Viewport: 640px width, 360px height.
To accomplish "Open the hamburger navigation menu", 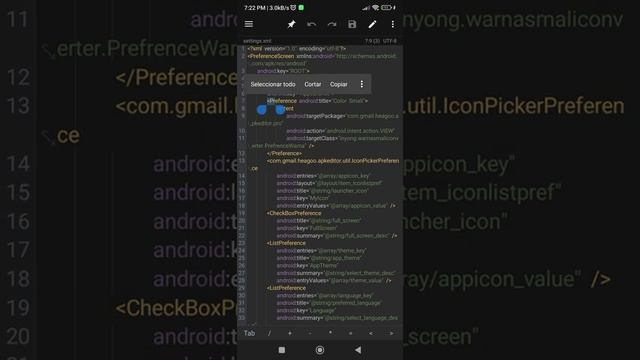I will coord(249,24).
